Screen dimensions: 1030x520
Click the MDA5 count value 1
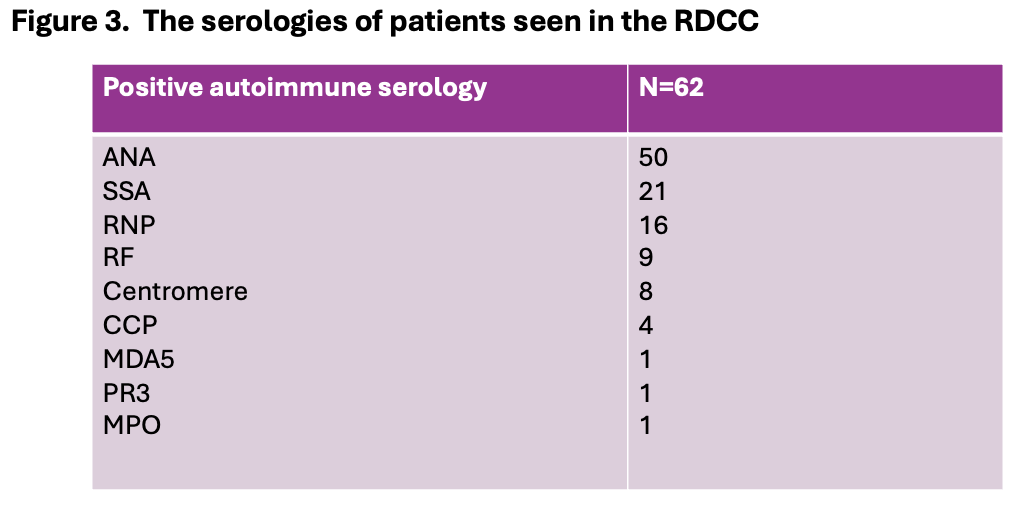(x=646, y=358)
